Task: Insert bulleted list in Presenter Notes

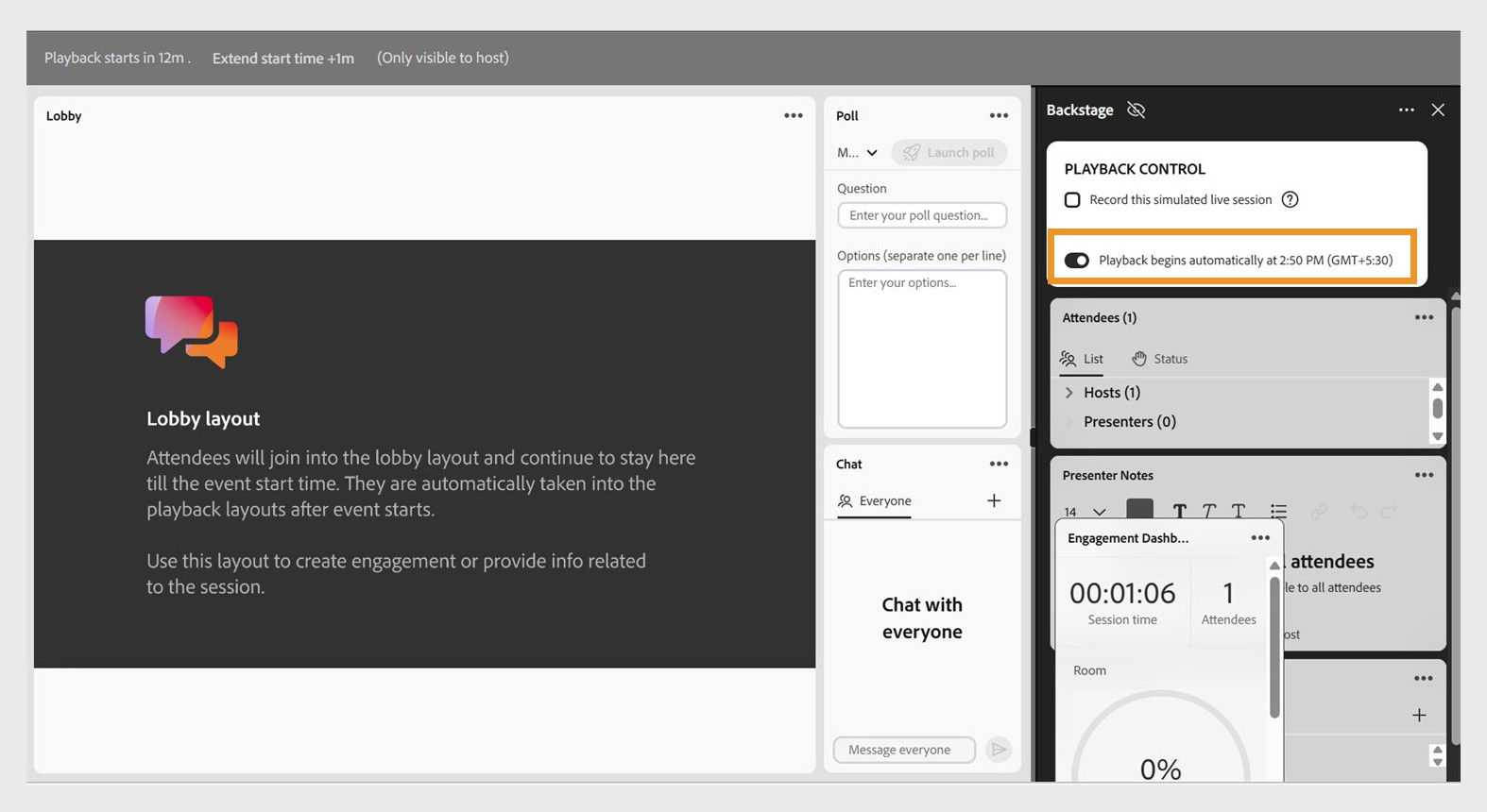Action: coord(1278,511)
